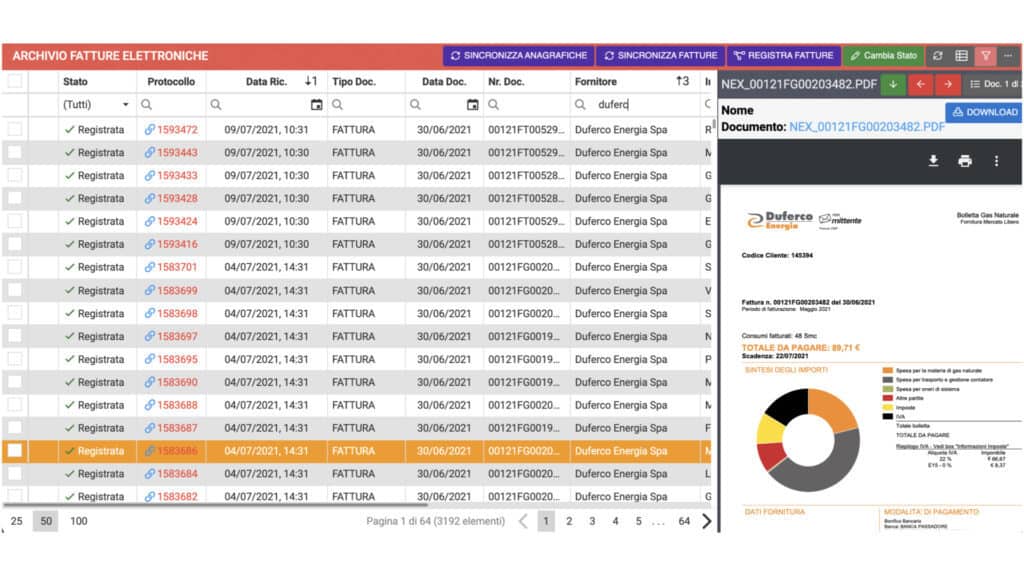The height and width of the screenshot is (576, 1024).
Task: Set page size to 100 rows
Action: pyautogui.click(x=78, y=521)
